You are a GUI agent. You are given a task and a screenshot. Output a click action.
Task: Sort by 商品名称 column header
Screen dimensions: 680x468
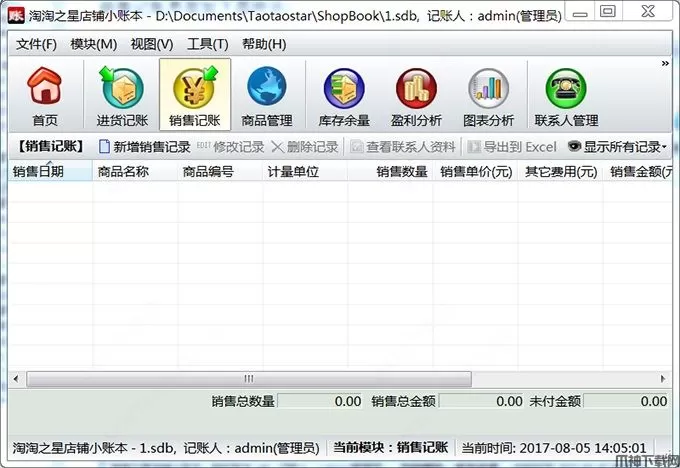click(x=135, y=171)
